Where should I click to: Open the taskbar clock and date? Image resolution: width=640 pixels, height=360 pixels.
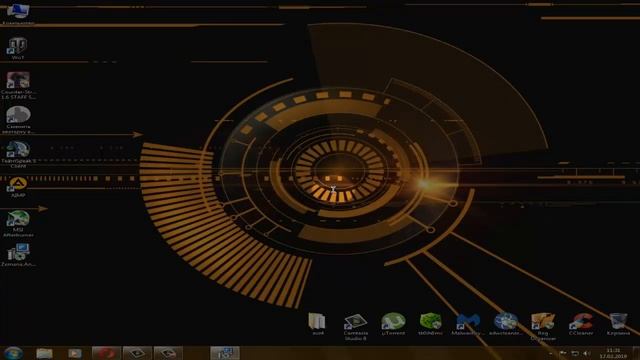[x=613, y=353]
